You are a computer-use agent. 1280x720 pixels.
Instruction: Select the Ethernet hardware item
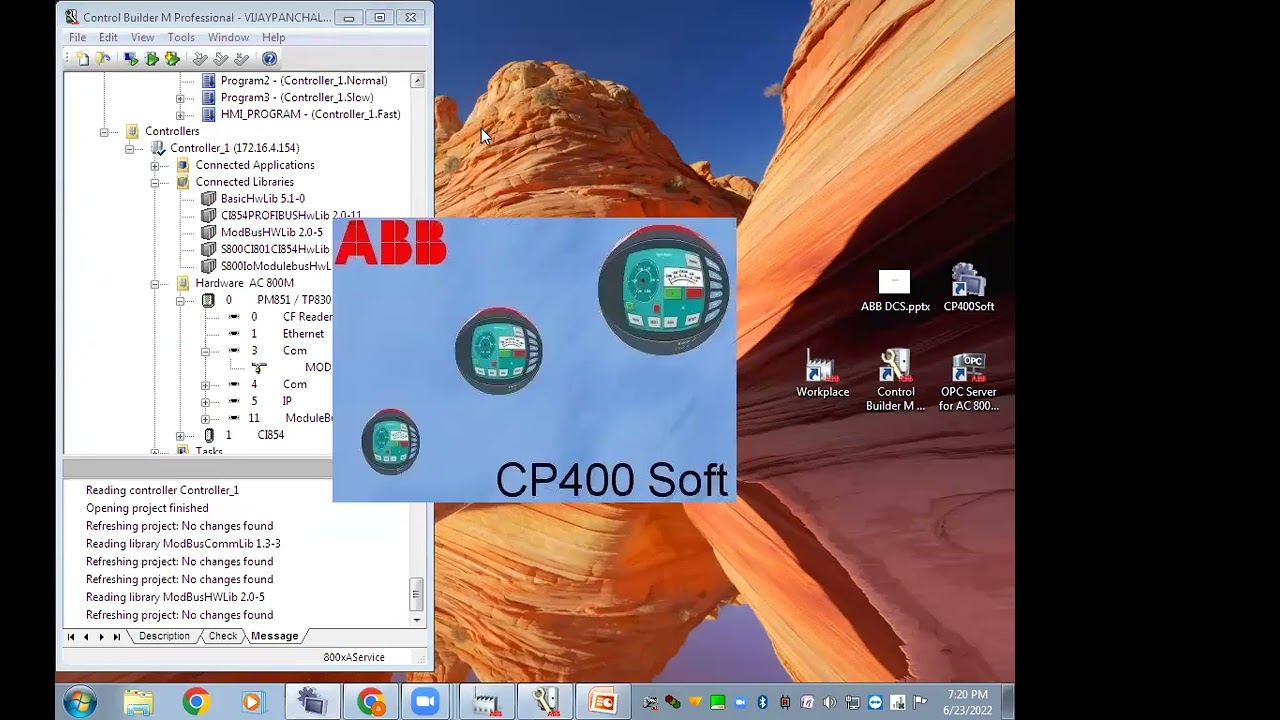[x=303, y=334]
